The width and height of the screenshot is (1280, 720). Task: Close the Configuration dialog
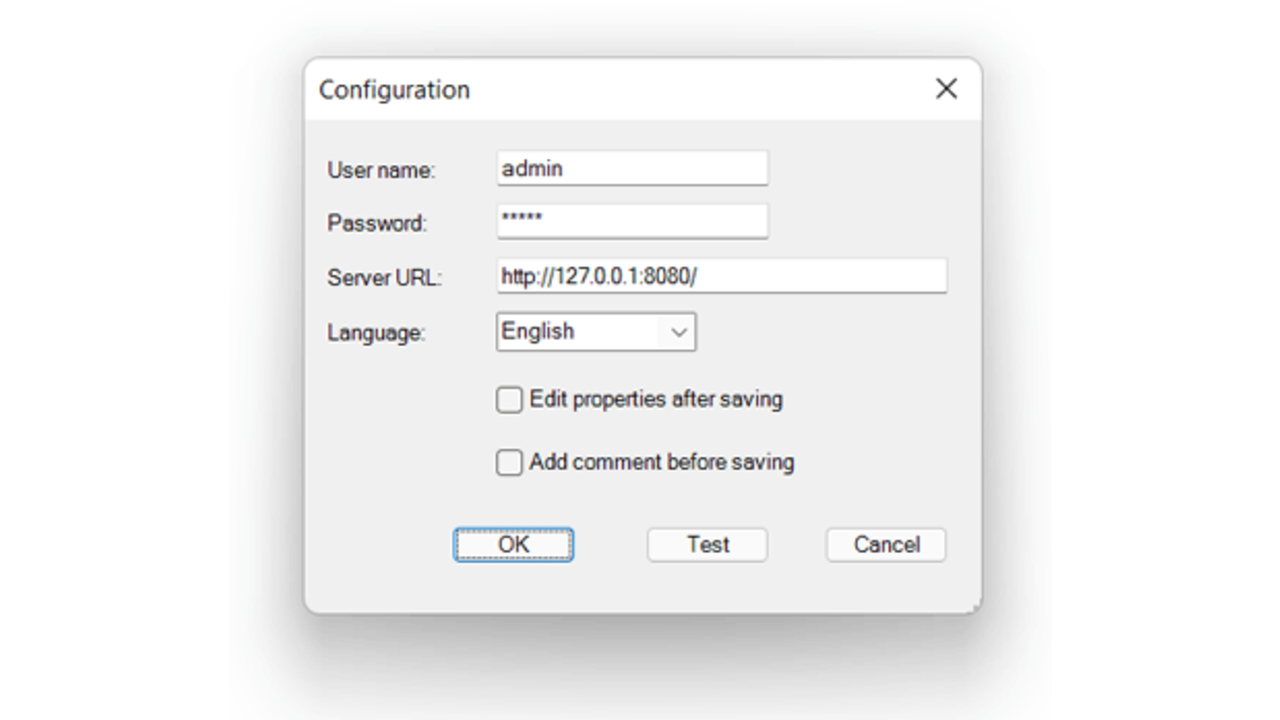(946, 89)
